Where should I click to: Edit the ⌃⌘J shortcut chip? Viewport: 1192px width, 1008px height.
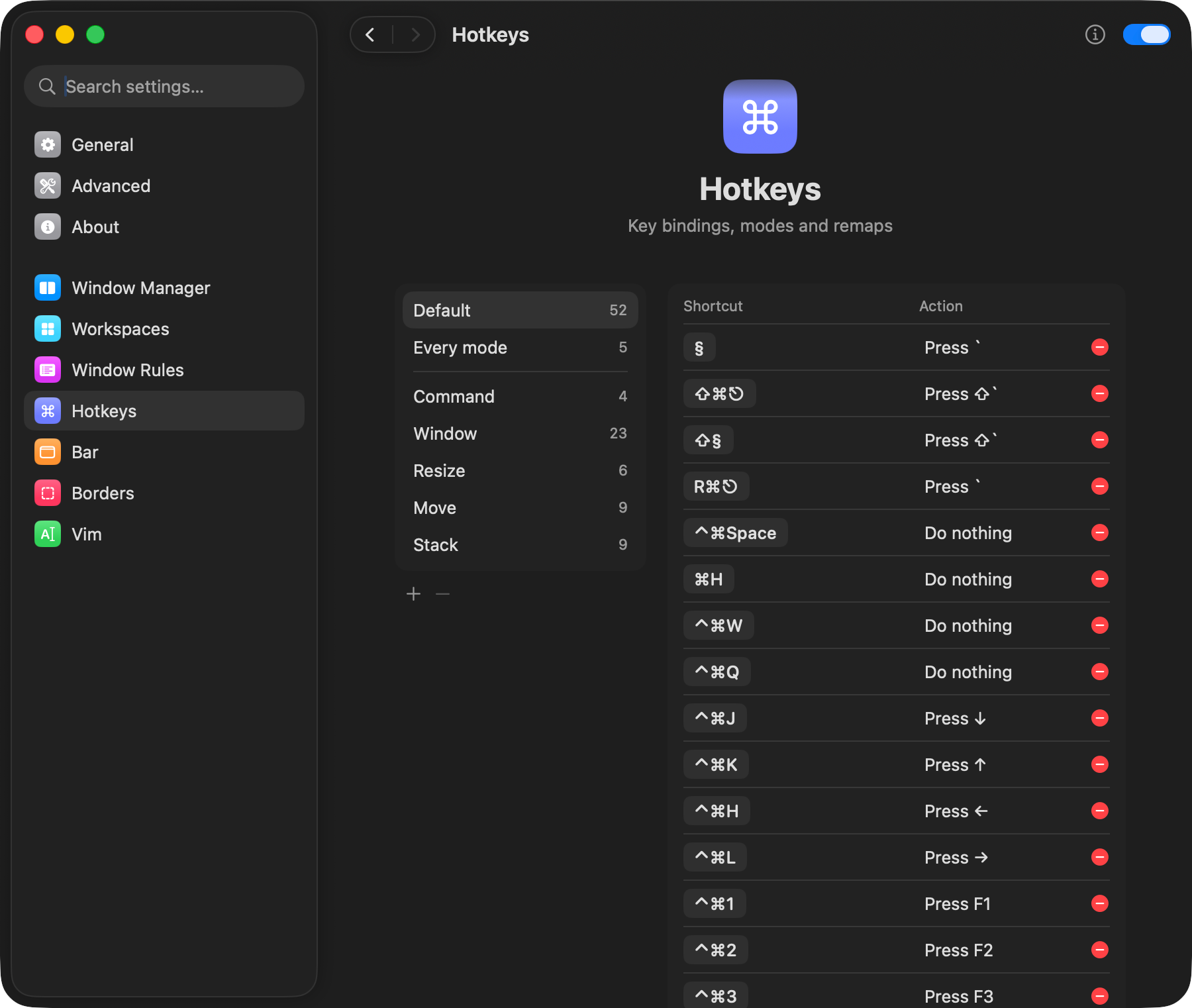(x=715, y=718)
